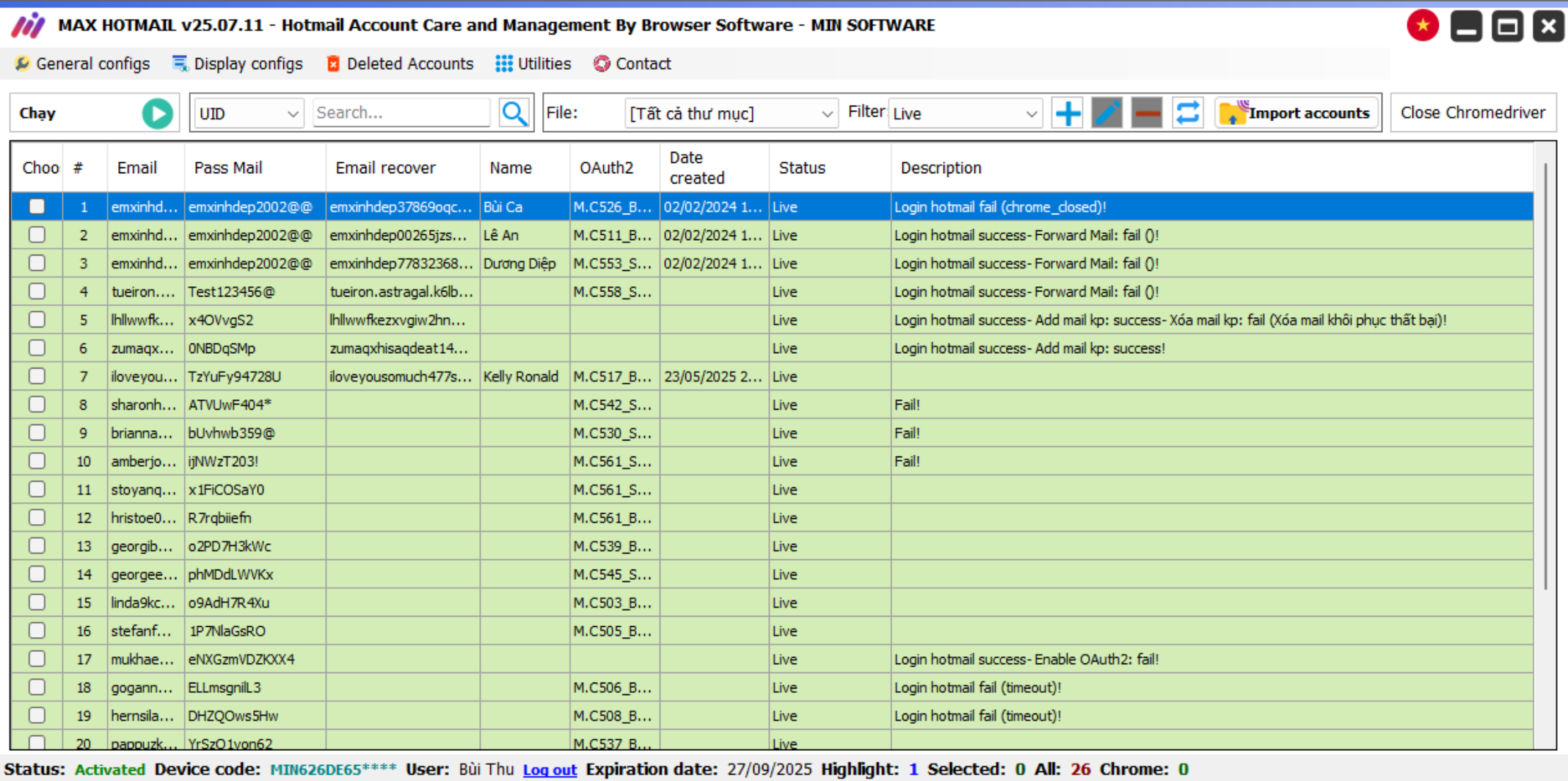Viewport: 1568px width, 781px height.
Task: Click password cell x4OVvgS2
Action: pos(255,320)
